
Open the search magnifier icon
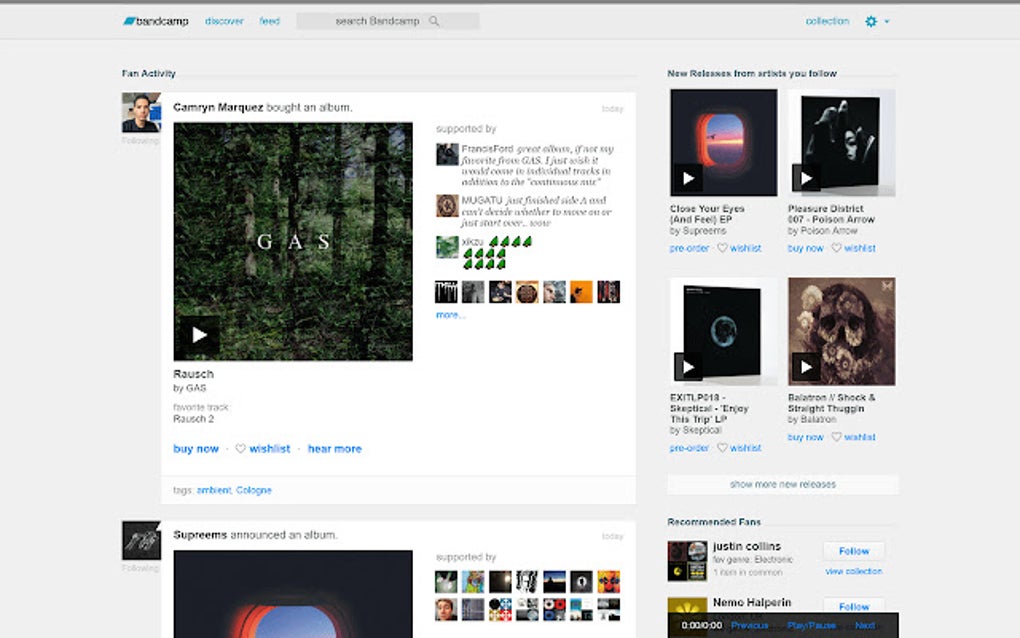[x=434, y=20]
